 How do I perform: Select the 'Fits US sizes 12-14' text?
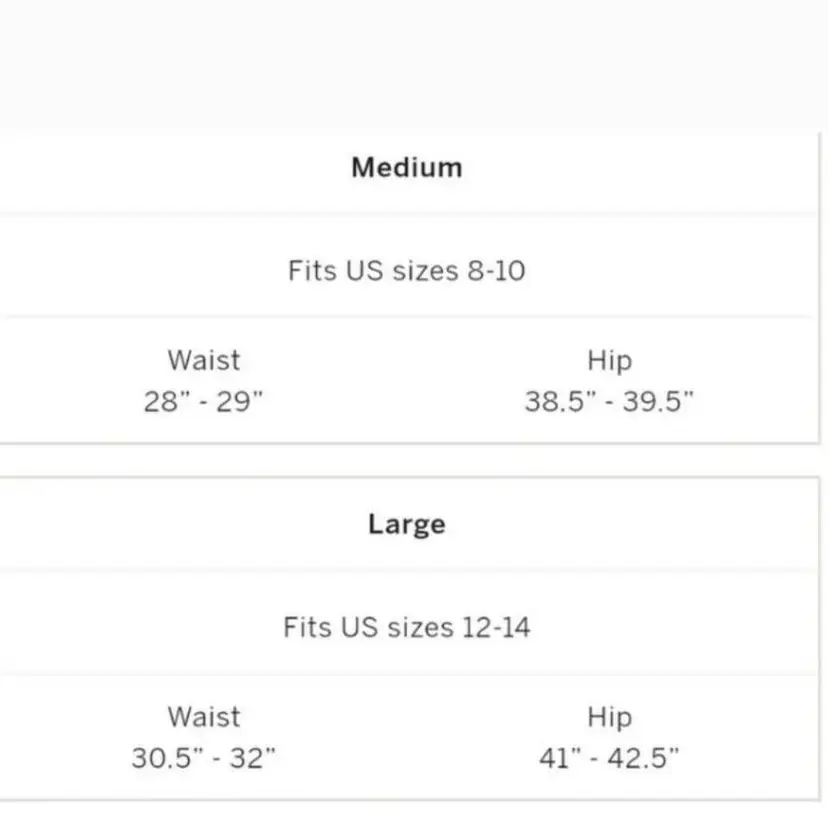pyautogui.click(x=406, y=627)
